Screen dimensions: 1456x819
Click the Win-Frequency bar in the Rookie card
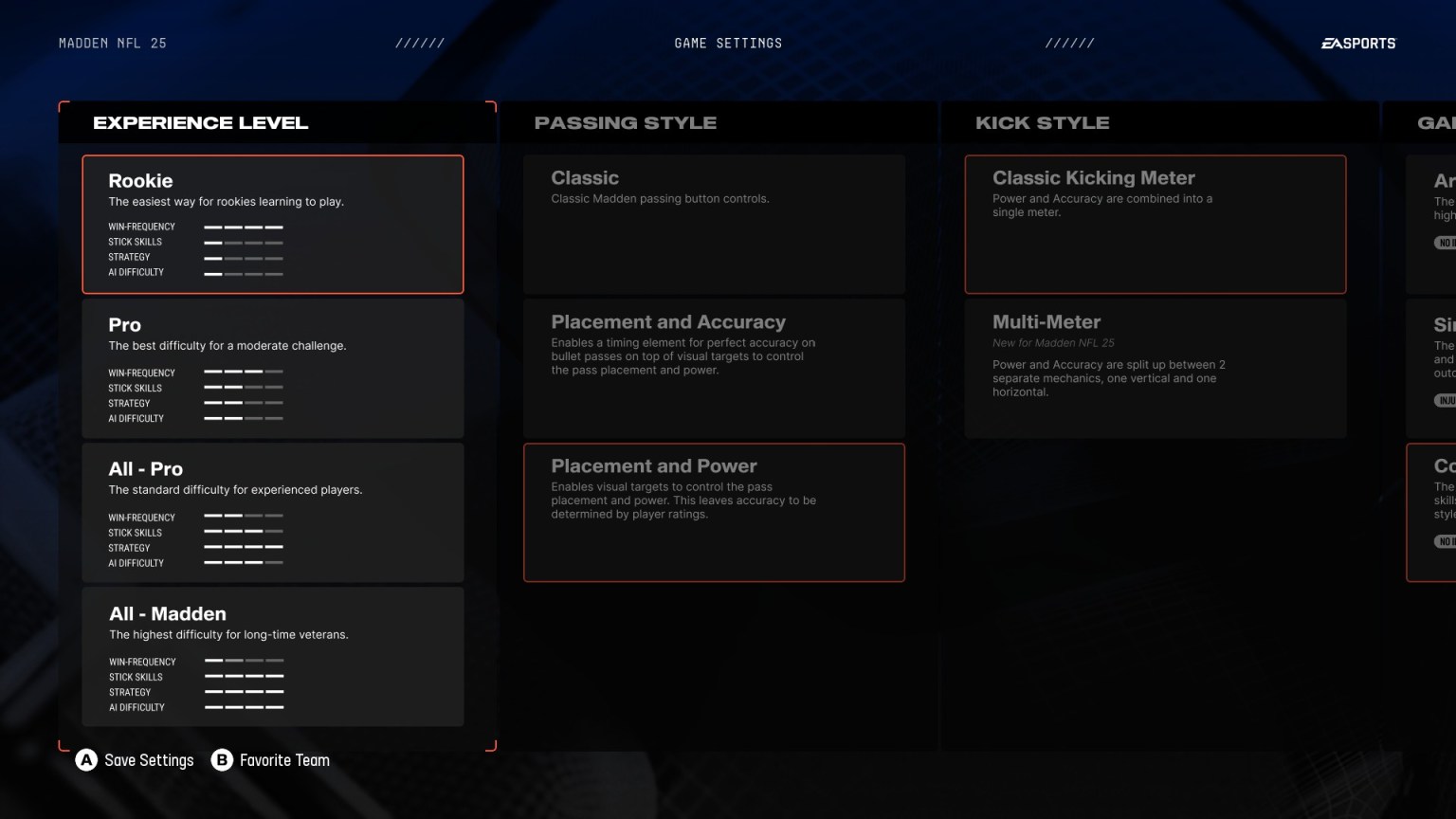244,227
